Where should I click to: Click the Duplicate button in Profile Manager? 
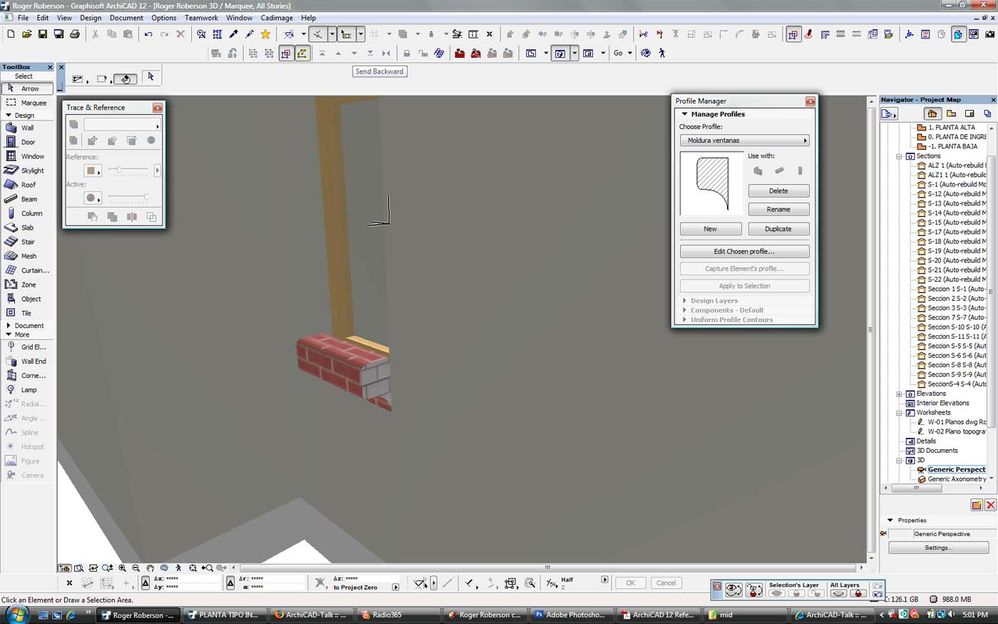[778, 229]
